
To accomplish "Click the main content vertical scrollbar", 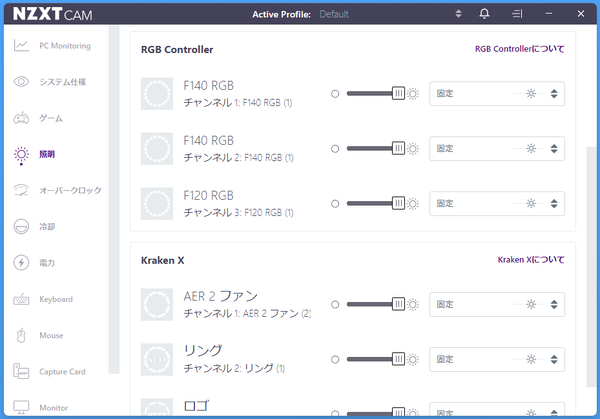I will 591,267.
